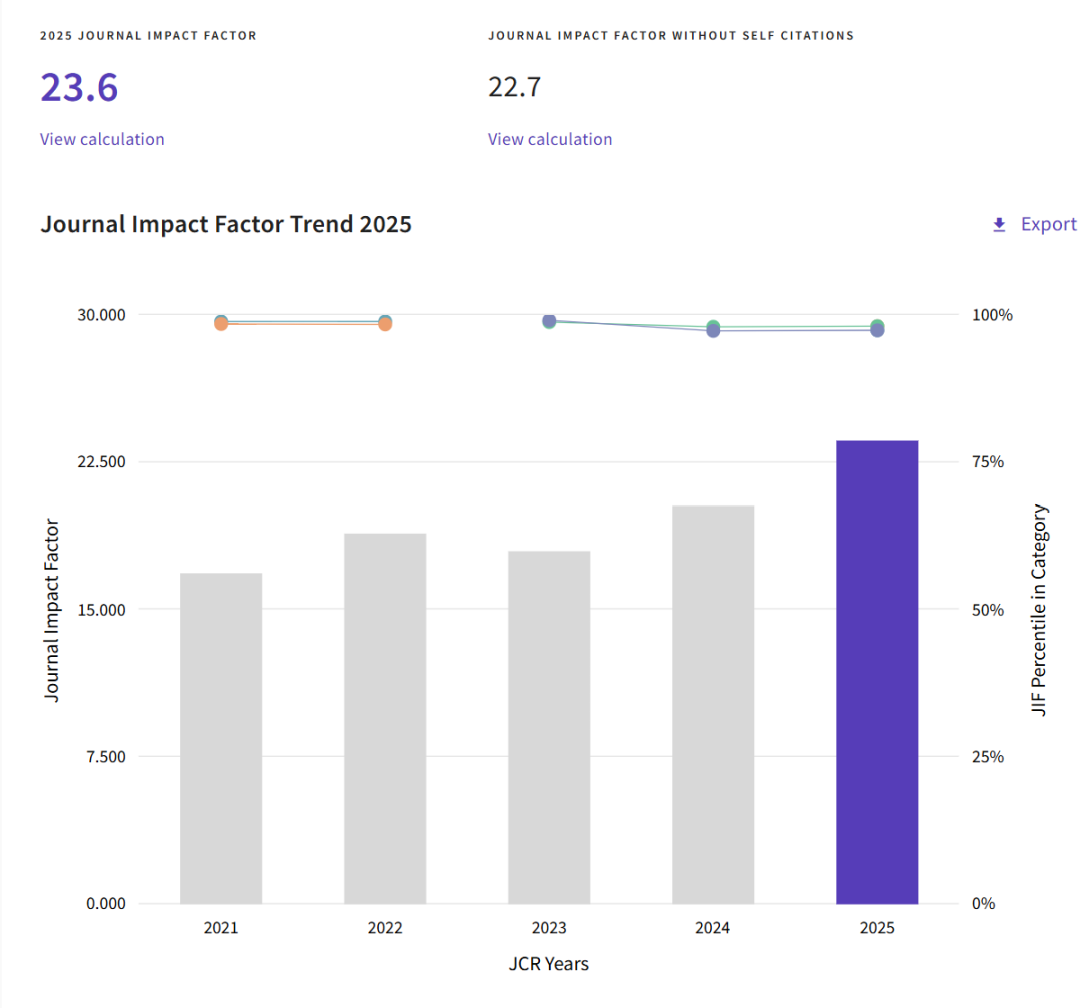1080x1008 pixels.
Task: Click the 2021 year label on the x-axis
Action: point(221,927)
